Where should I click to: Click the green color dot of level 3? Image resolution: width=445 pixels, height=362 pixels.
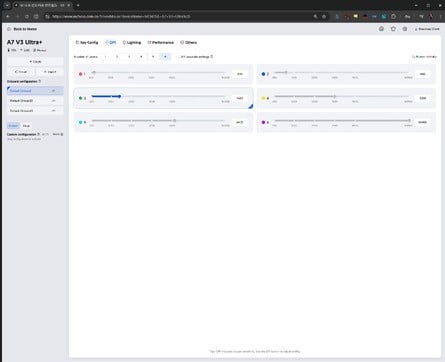coord(80,98)
